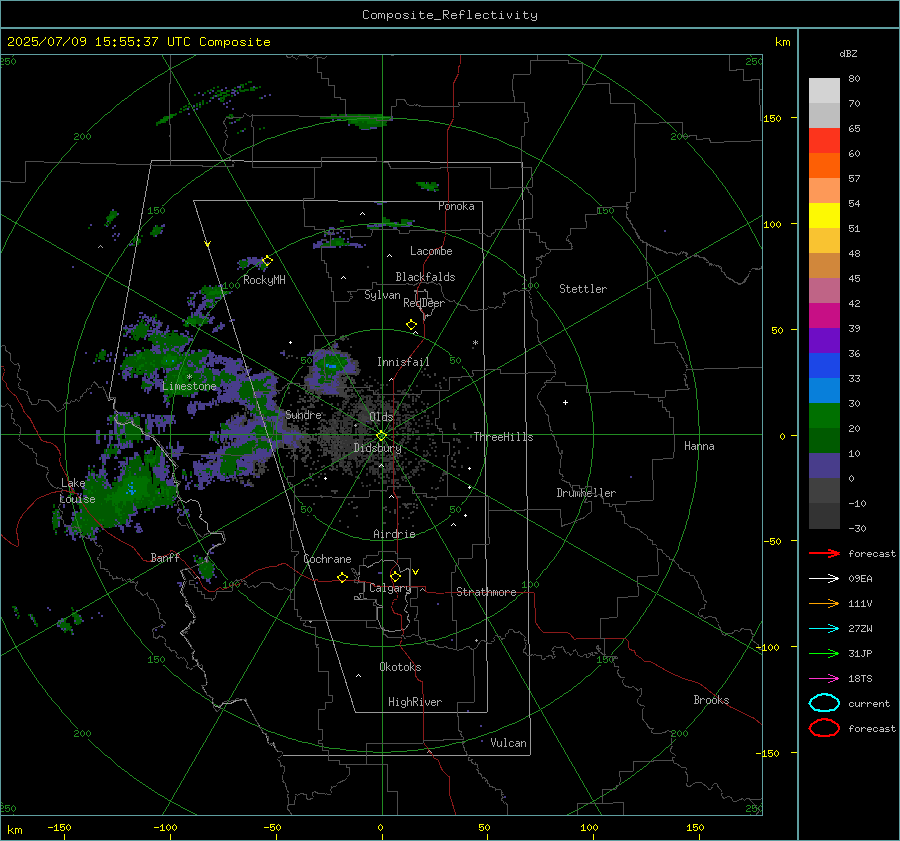Click the yellow diamond marker below RedDeer
Viewport: 900px width, 841px height.
(x=411, y=325)
